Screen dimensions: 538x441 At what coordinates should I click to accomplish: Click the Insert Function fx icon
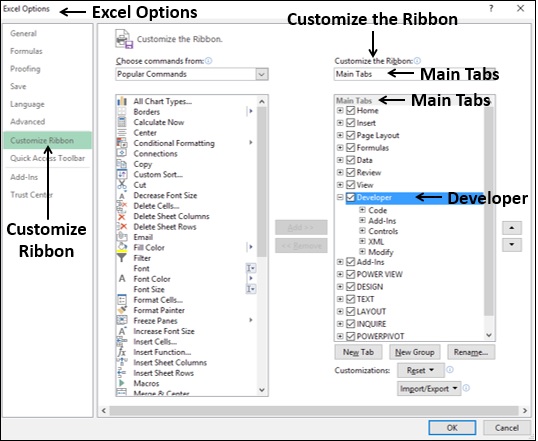(122, 352)
